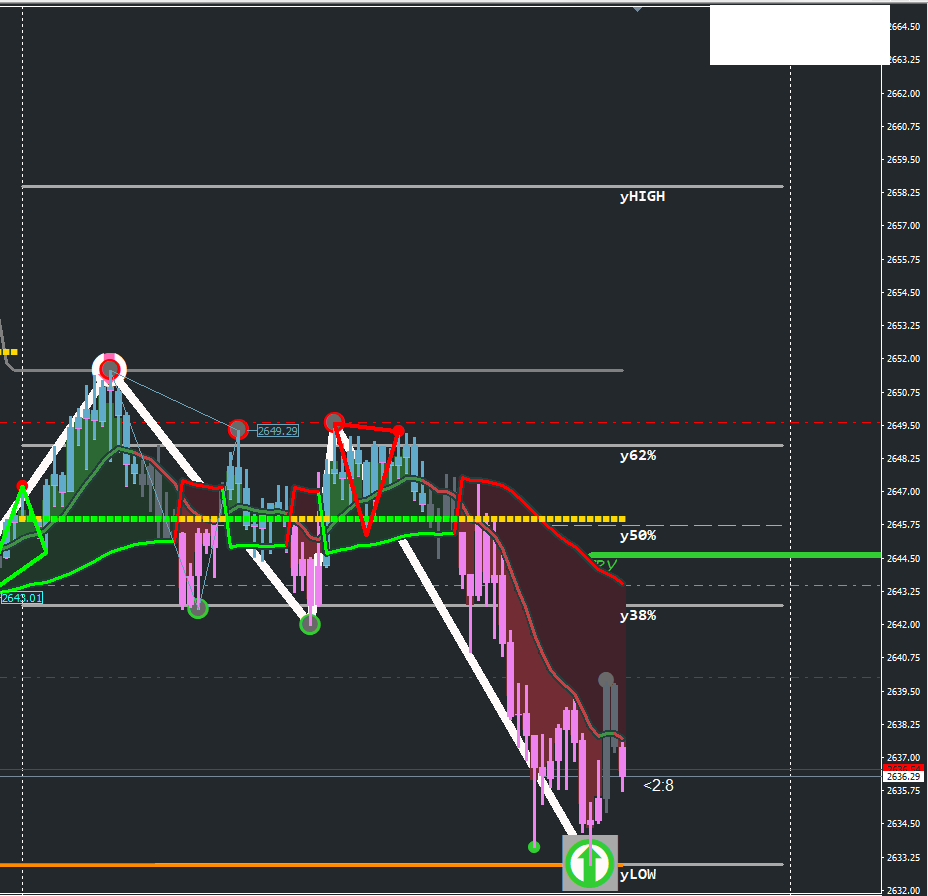Click the yellow dotted line segment at far left
Screen dimensions: 928x896
pos(9,352)
